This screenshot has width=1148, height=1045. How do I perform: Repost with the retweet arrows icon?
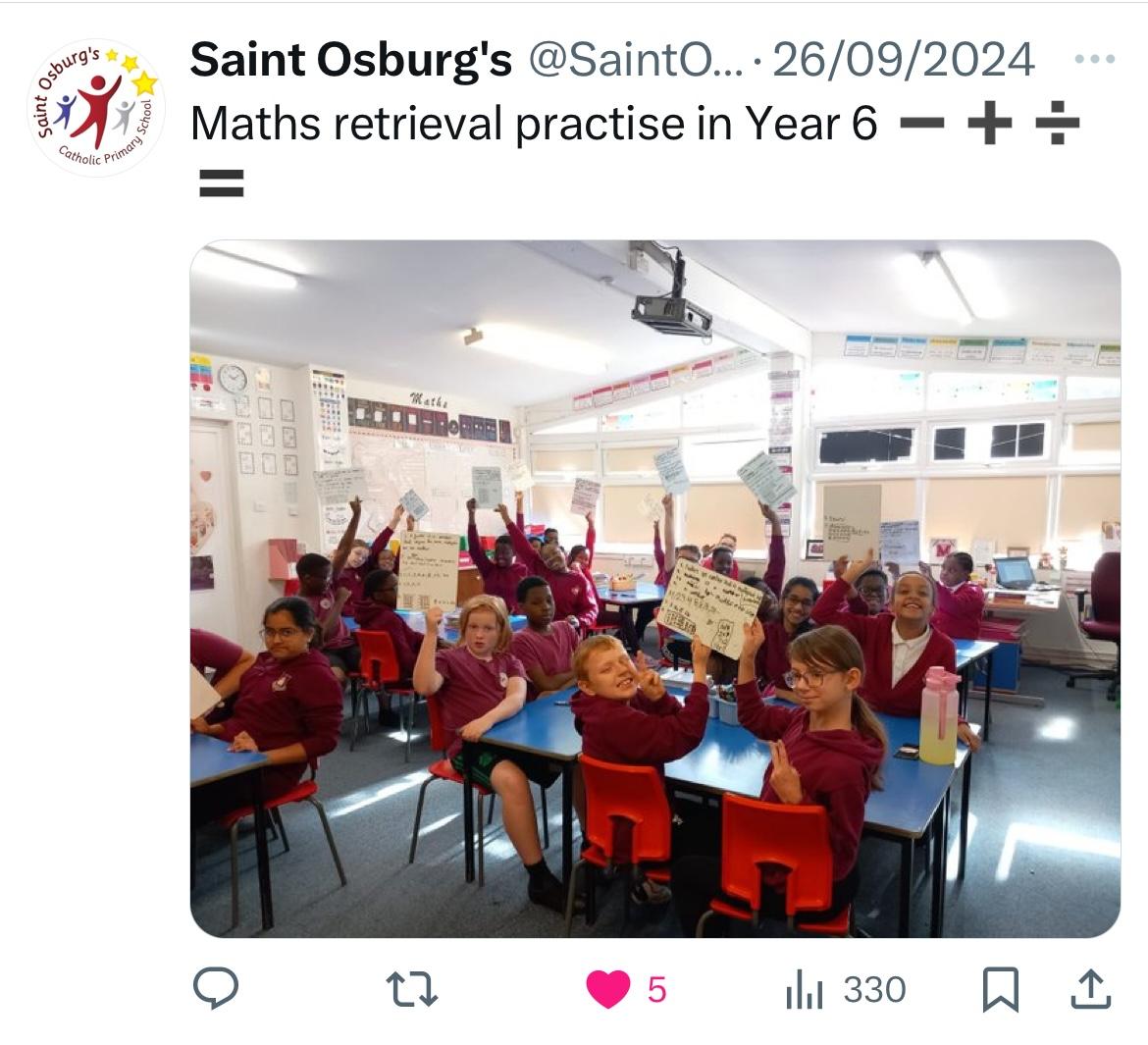411,989
